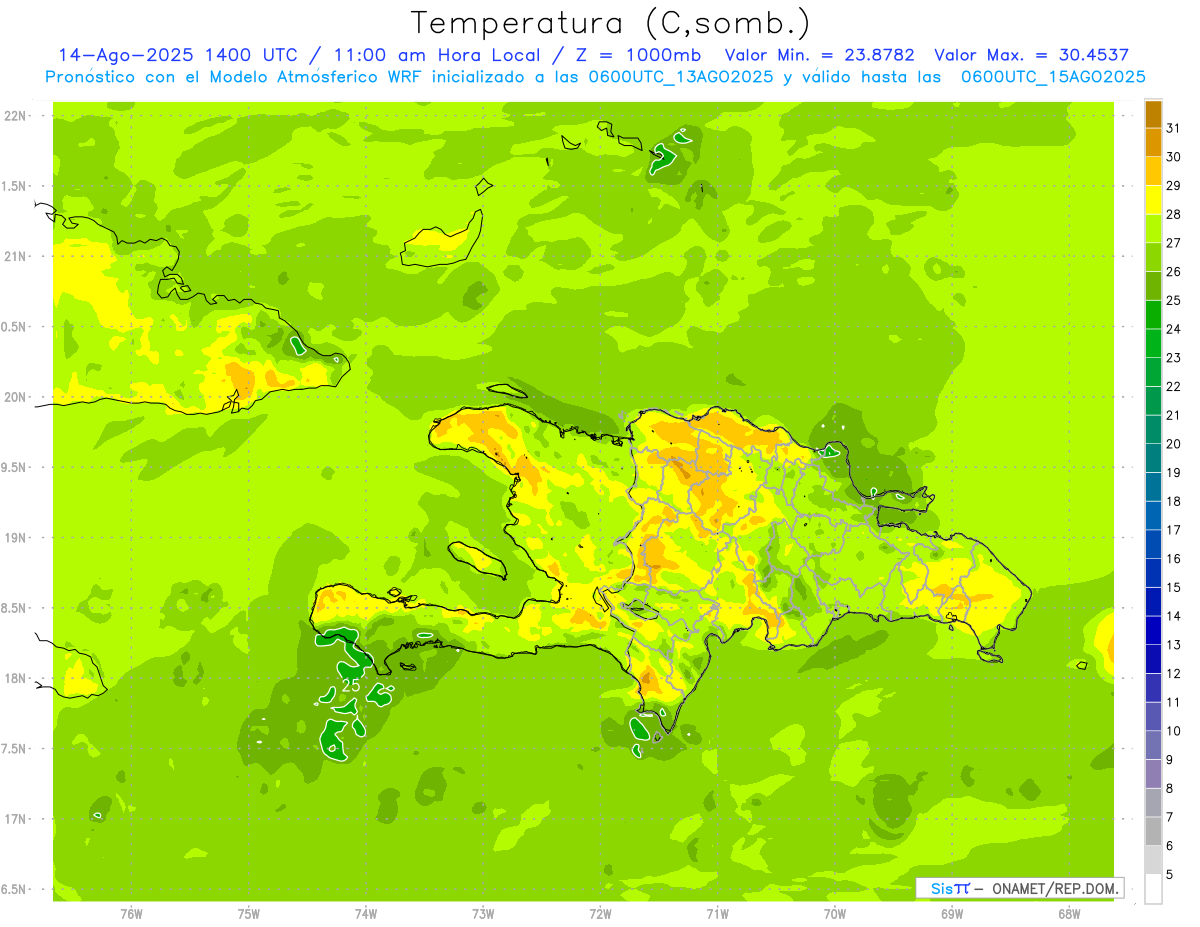Click the 74W longitude label
Screen dimensions: 1200x927
tap(366, 914)
